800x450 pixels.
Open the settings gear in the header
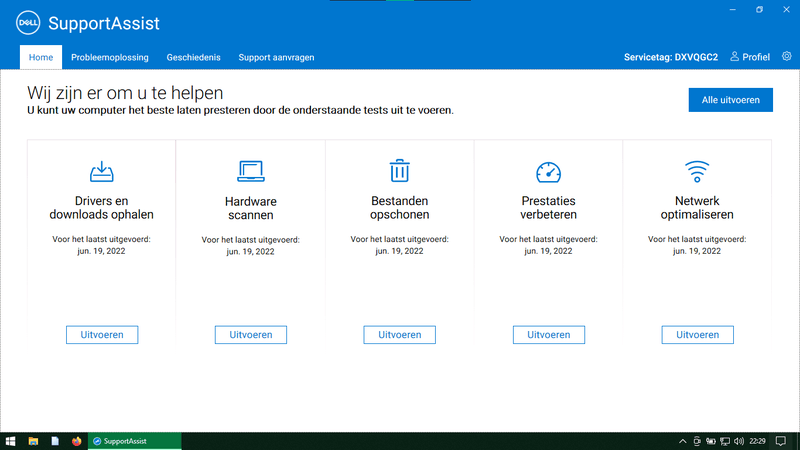click(x=787, y=57)
